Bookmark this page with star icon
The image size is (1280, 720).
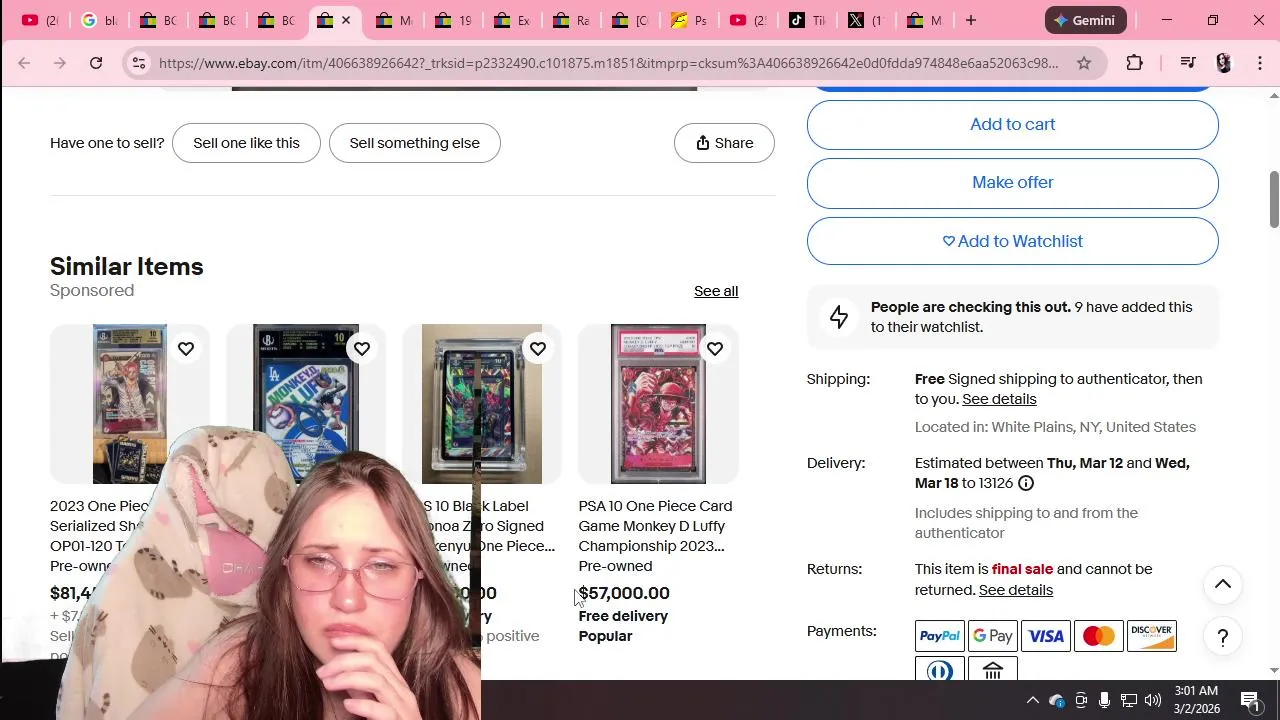[1084, 63]
